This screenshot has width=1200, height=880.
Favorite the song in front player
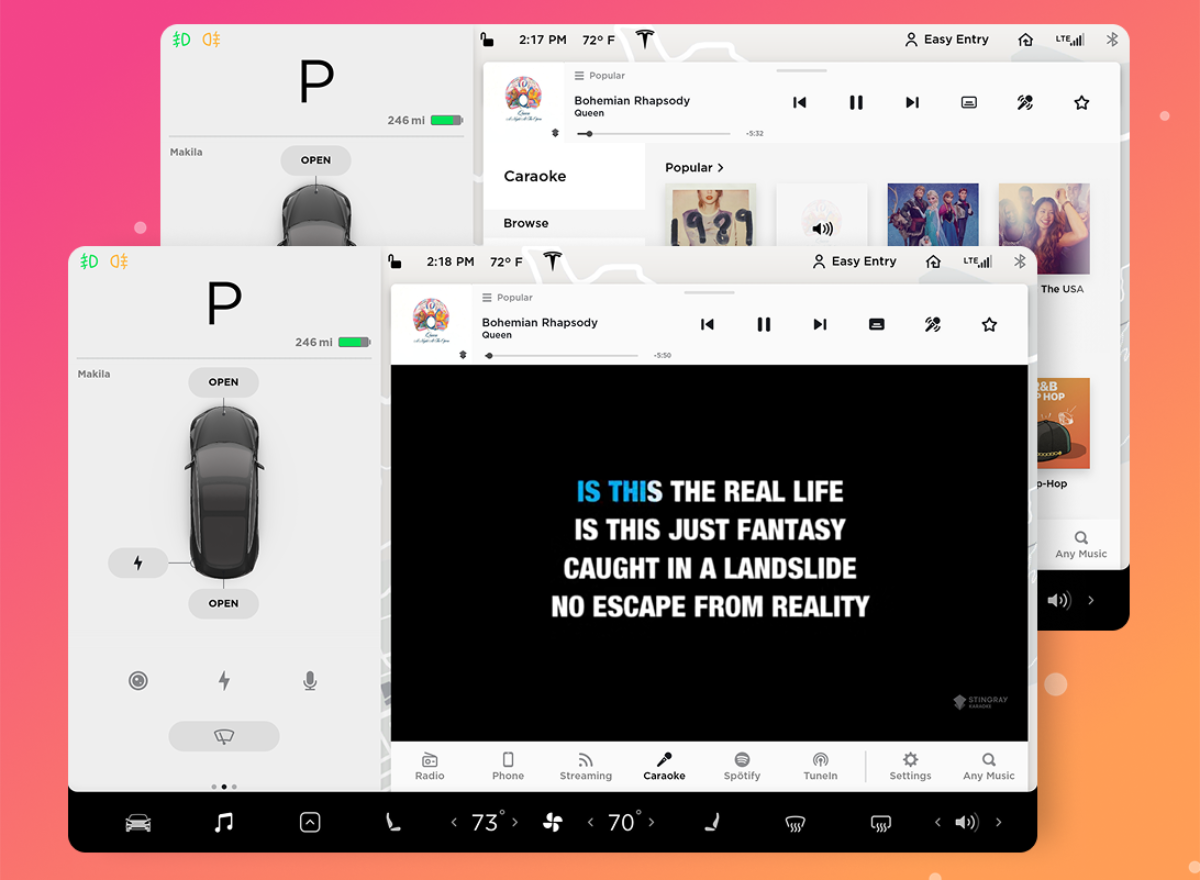989,324
